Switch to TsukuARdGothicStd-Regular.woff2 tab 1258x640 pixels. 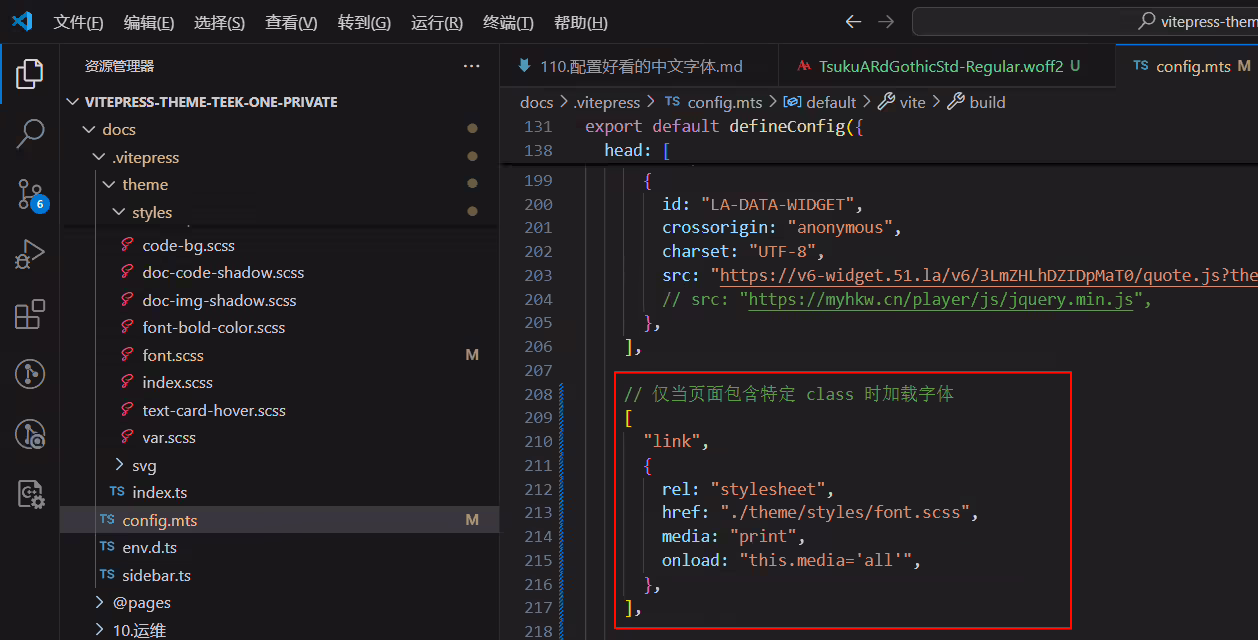click(939, 66)
